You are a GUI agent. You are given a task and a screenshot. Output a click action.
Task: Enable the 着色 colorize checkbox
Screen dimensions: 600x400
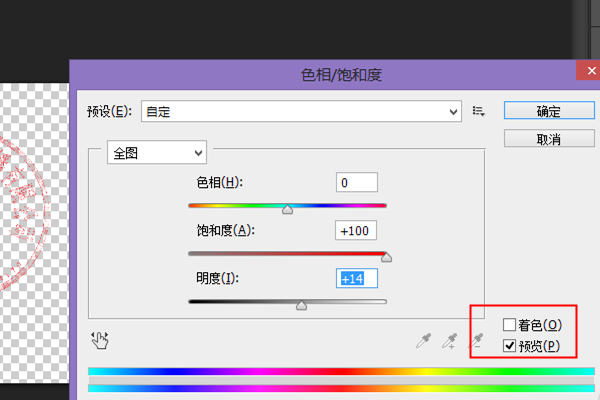(x=509, y=325)
